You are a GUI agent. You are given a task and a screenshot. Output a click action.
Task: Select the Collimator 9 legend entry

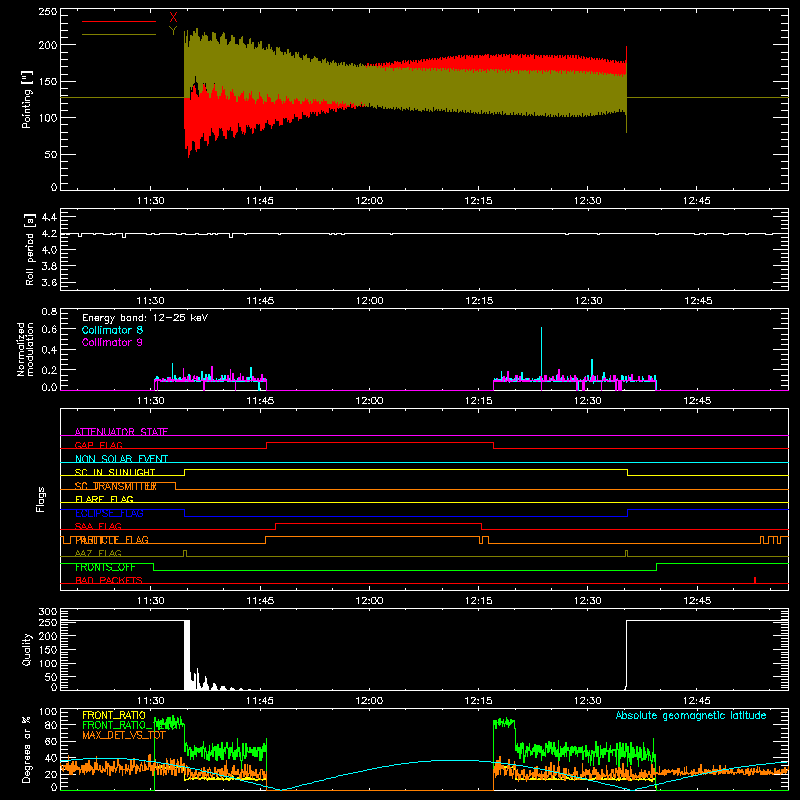click(112, 342)
